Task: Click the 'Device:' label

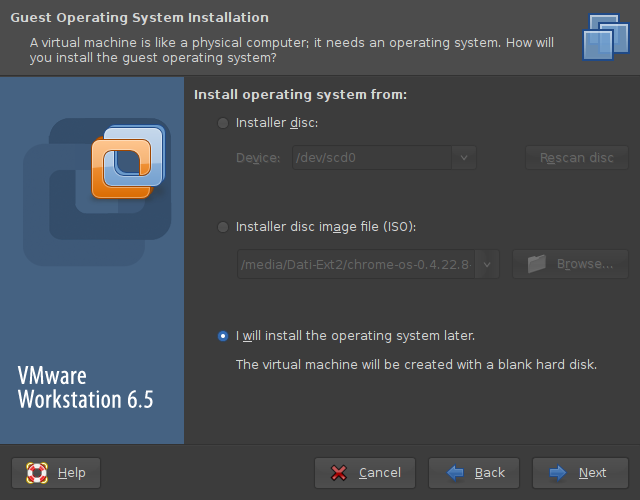Action: 258,158
